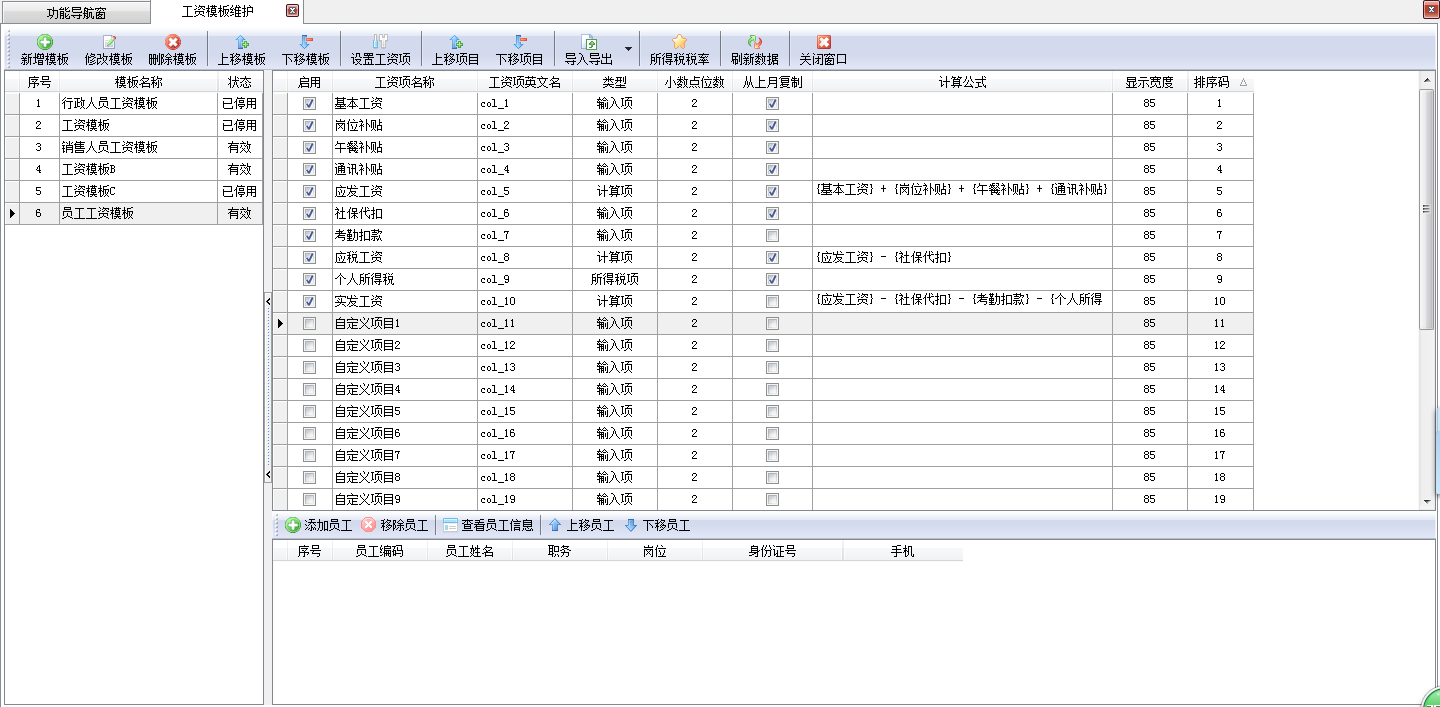
Task: Open the 导入导出 dropdown arrow
Action: click(628, 48)
